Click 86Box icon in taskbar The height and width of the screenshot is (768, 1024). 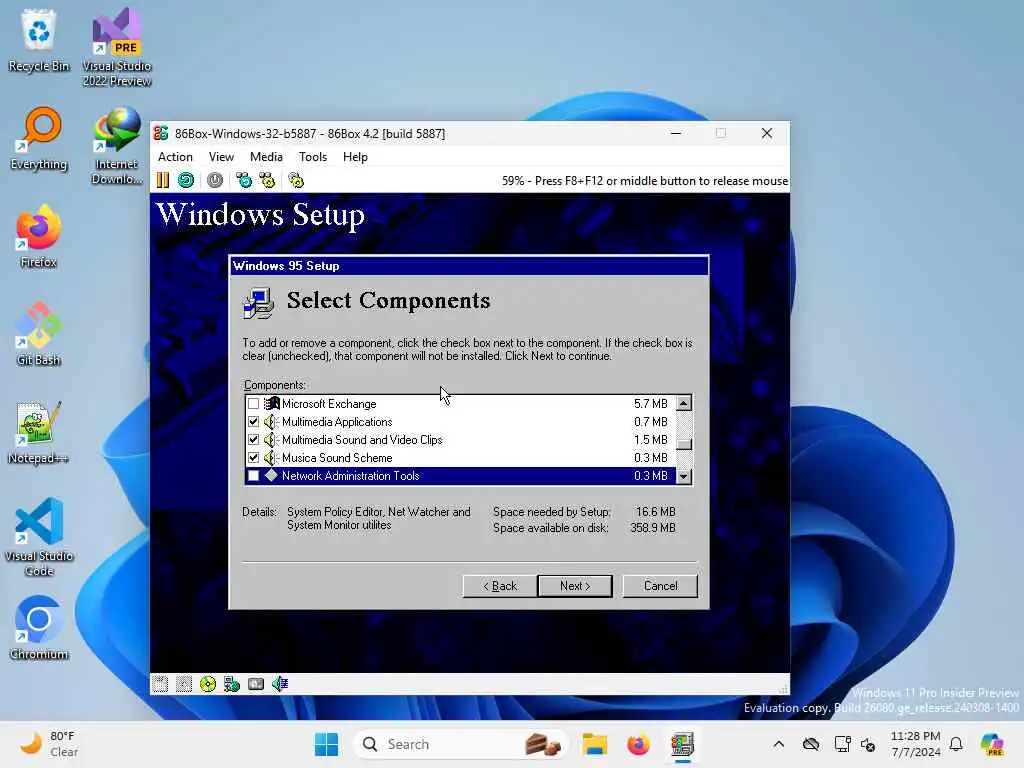pyautogui.click(x=682, y=744)
